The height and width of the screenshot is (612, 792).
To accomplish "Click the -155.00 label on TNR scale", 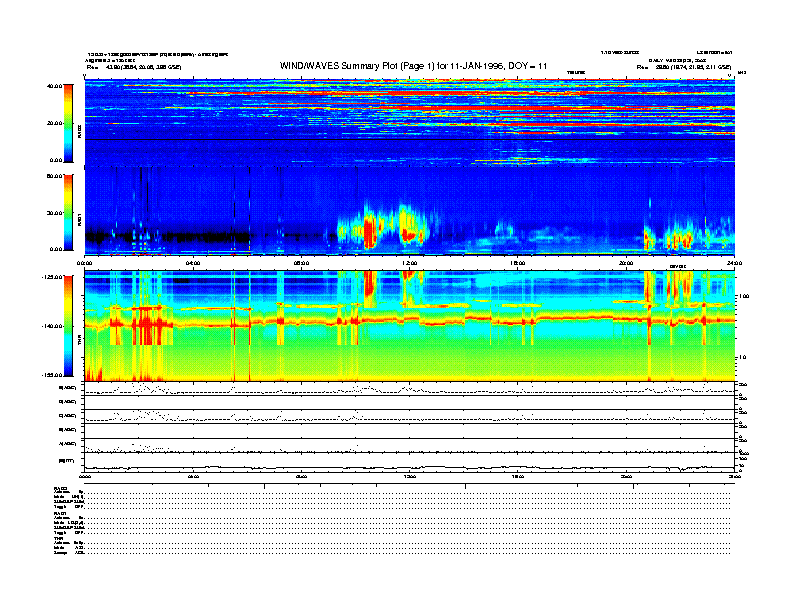I will point(52,375).
